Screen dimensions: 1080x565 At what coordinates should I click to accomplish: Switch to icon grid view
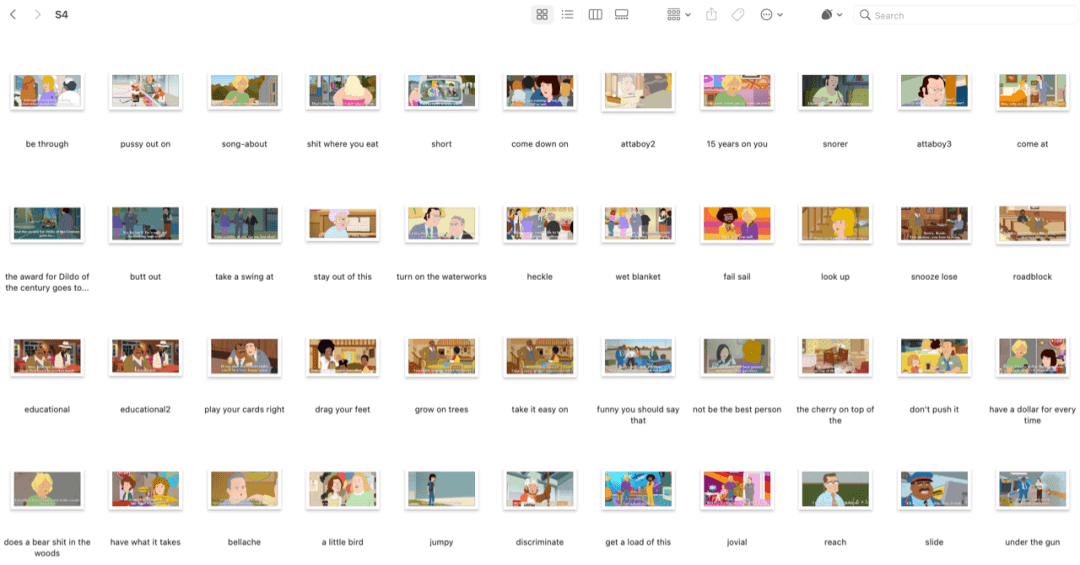(542, 14)
